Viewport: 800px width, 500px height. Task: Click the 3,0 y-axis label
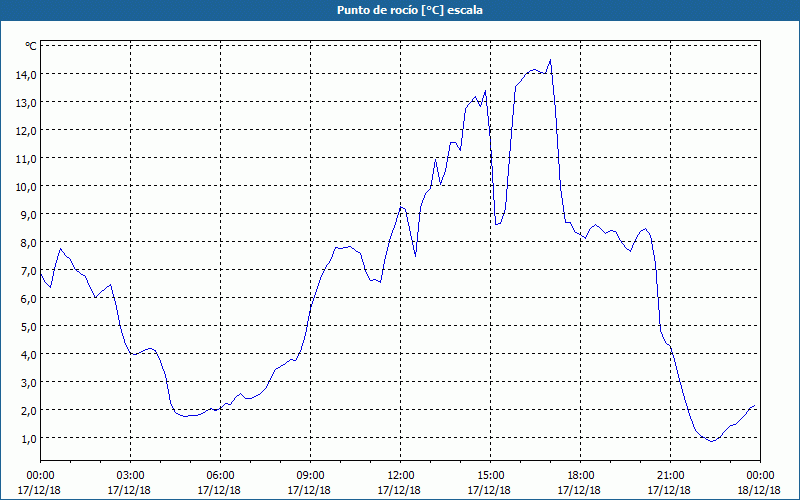coord(28,382)
